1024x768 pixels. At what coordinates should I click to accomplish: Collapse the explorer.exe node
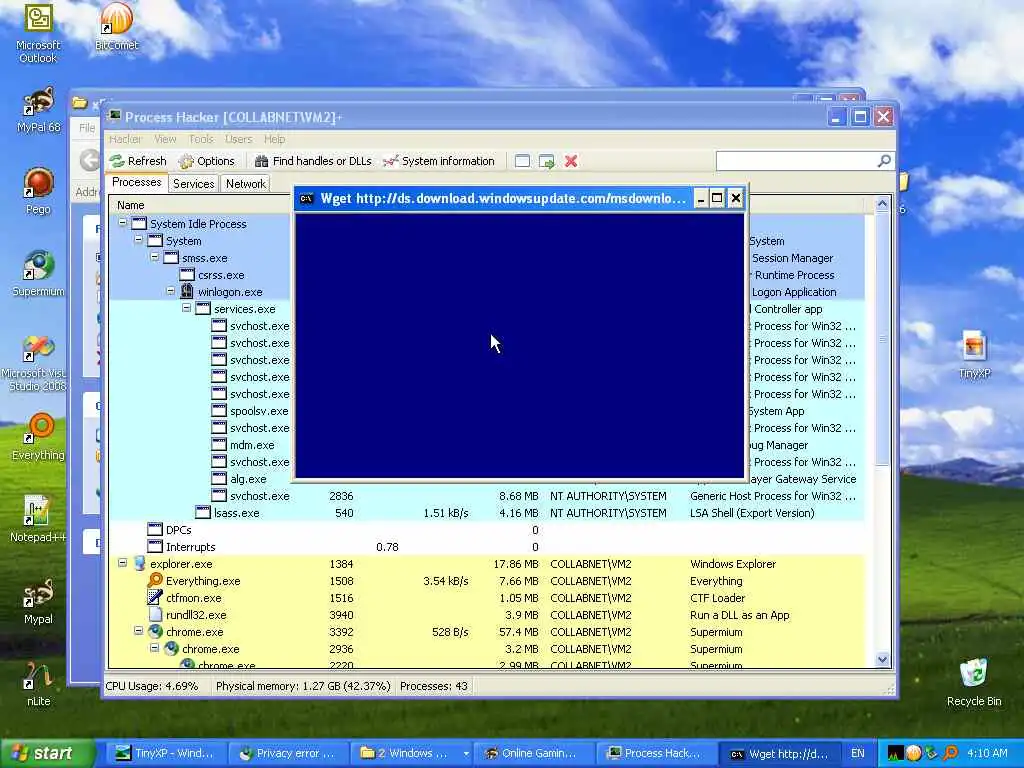[122, 562]
